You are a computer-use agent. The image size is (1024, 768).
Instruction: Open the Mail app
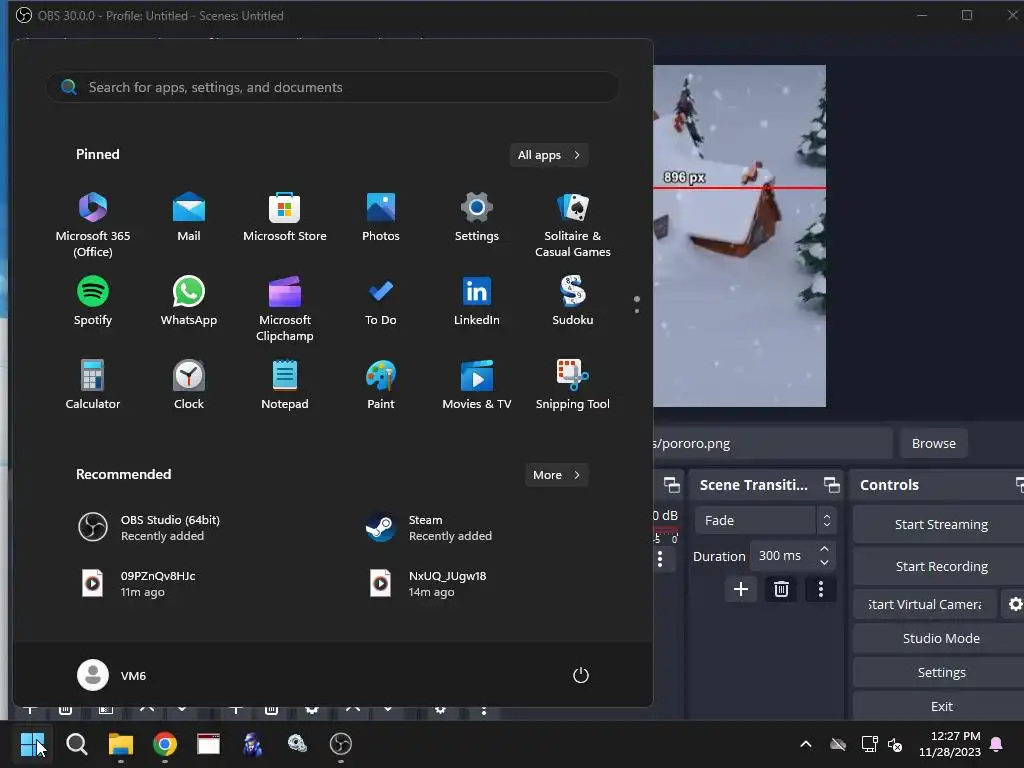(x=189, y=217)
